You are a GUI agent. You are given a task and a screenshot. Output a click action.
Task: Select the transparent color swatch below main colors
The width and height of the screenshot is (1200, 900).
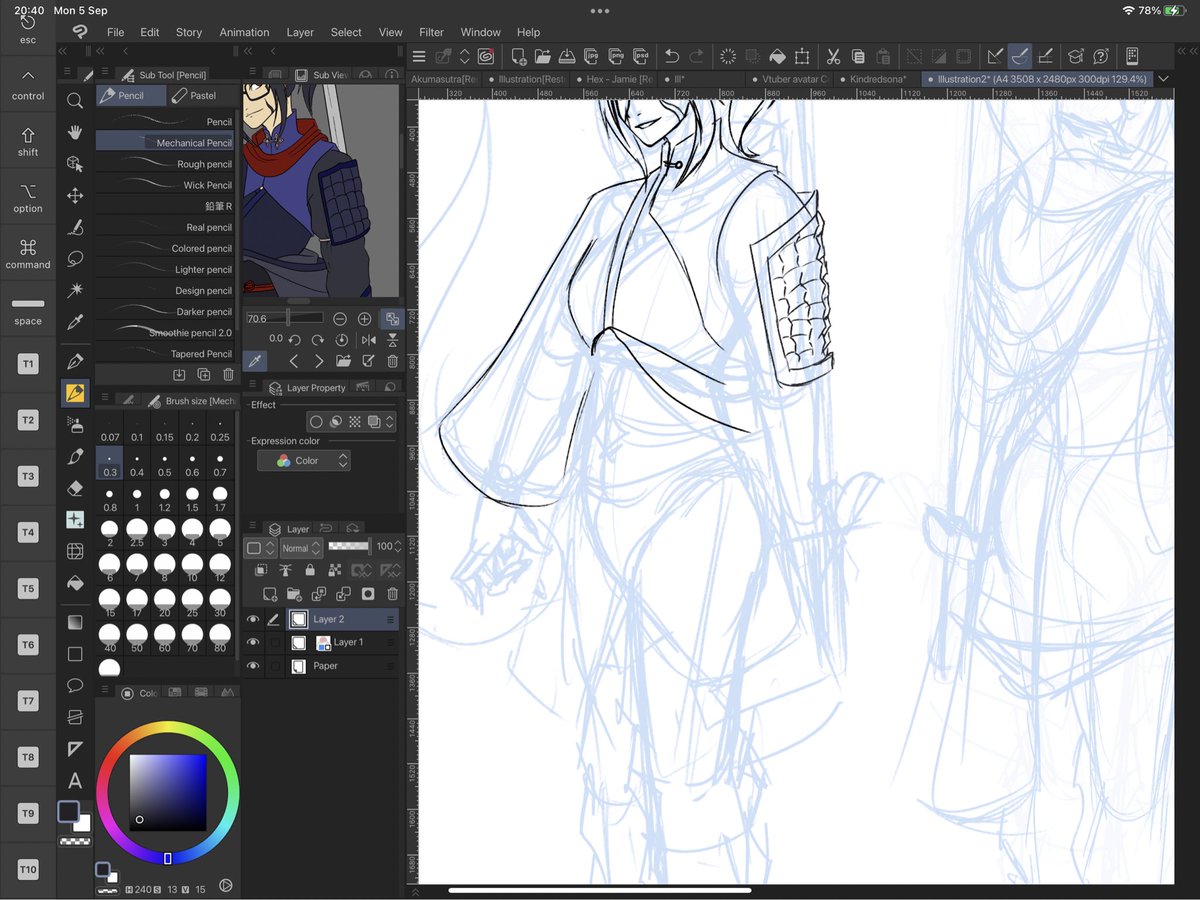point(75,842)
